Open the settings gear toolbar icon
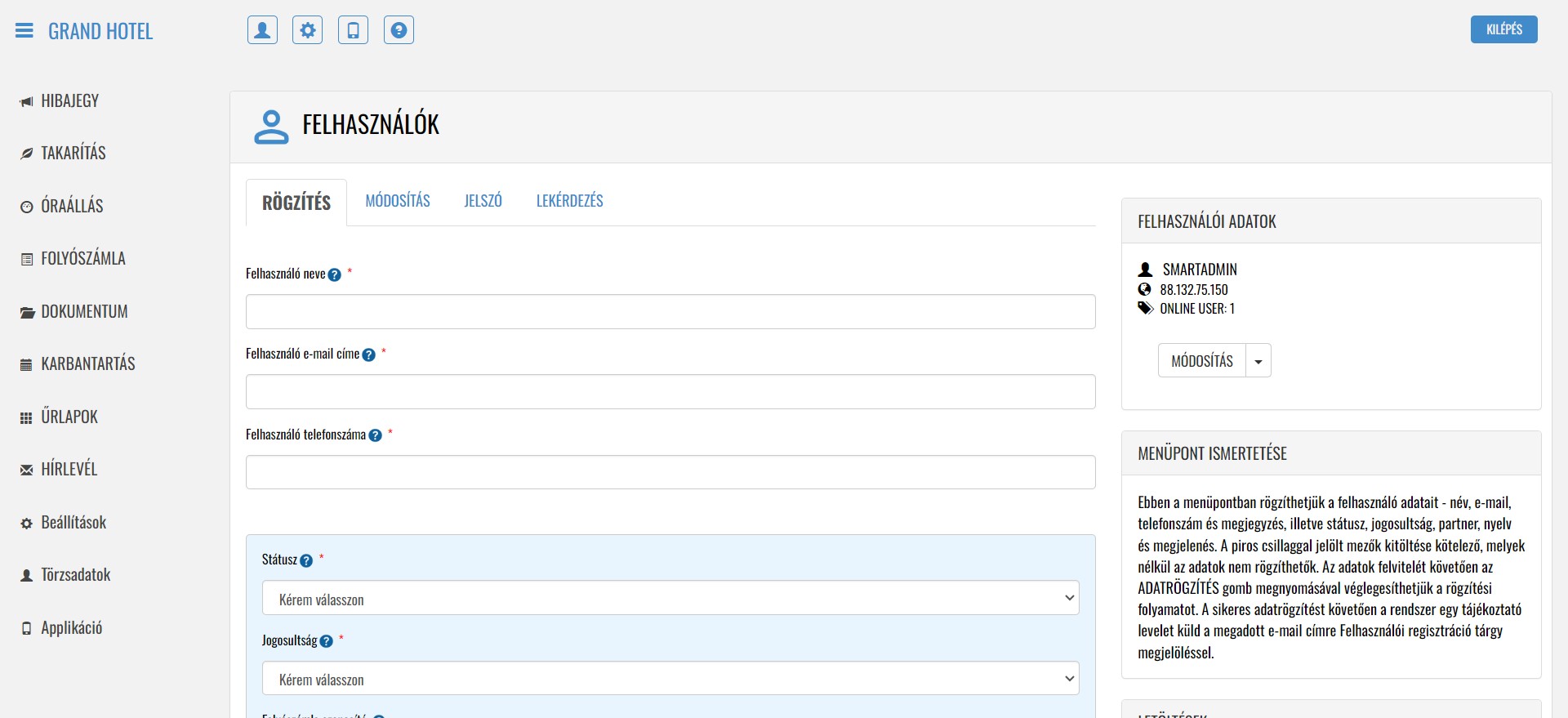The height and width of the screenshot is (718, 1568). click(308, 30)
